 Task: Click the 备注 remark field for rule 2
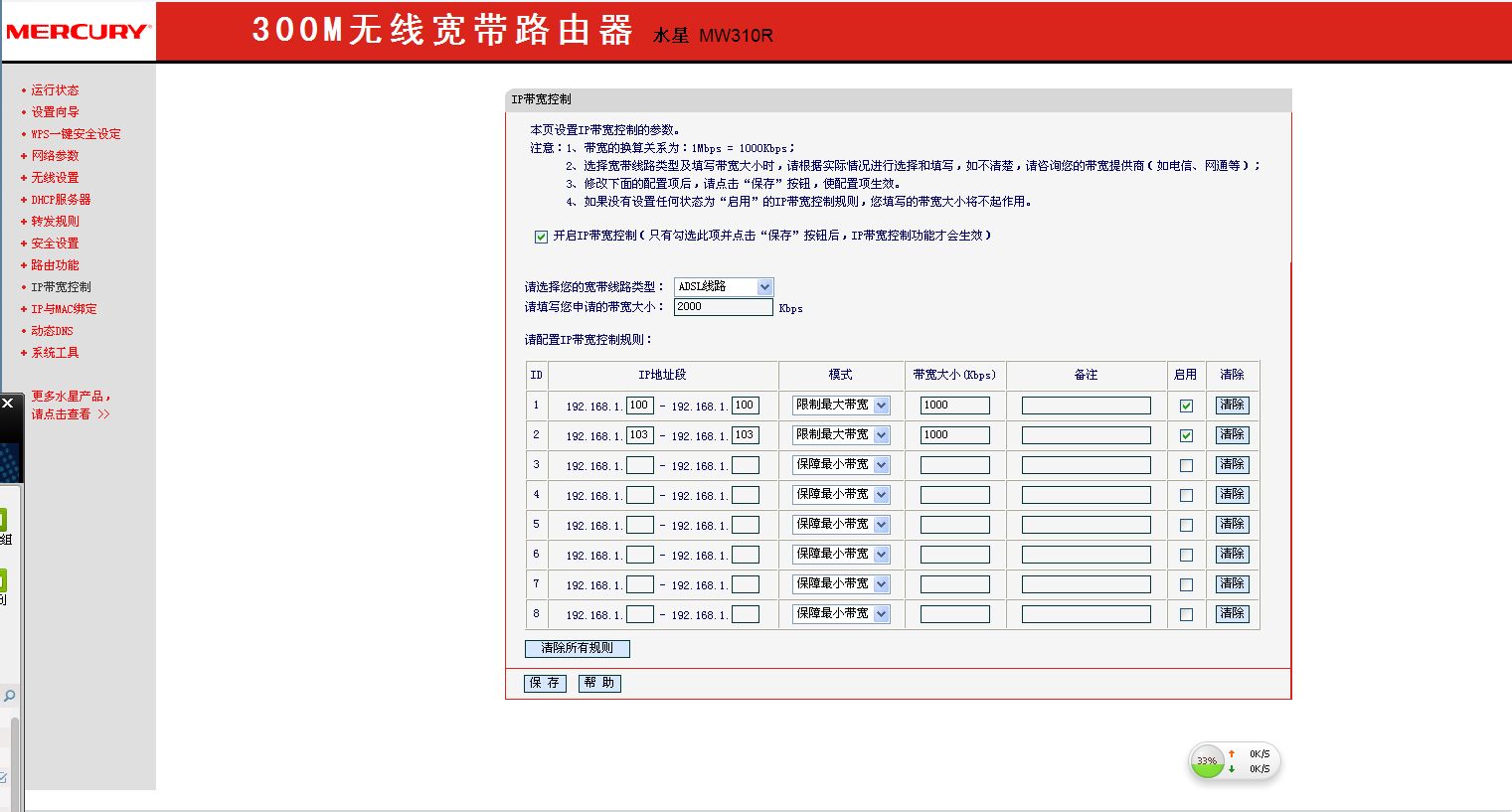tap(1087, 435)
